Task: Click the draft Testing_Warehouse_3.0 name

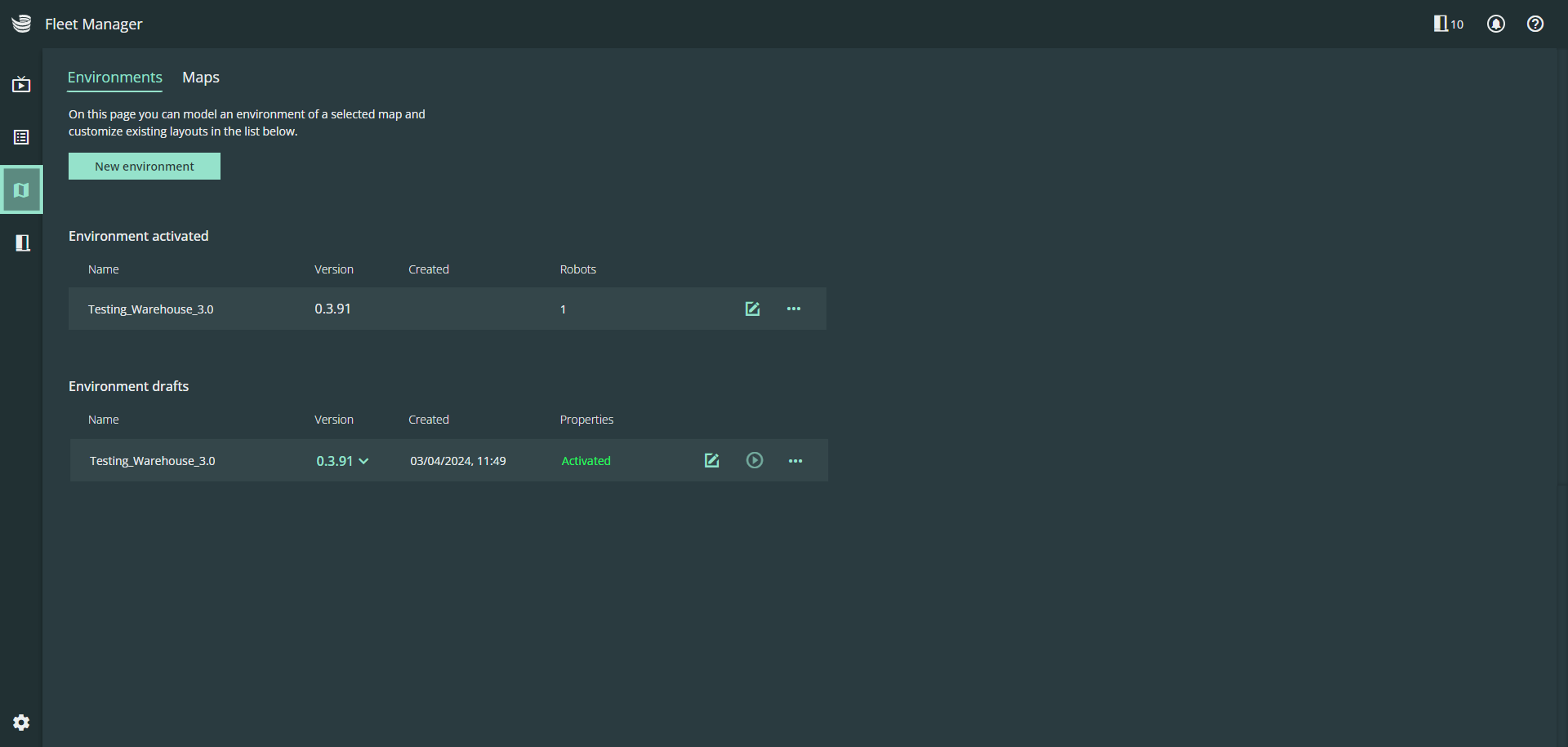Action: coord(152,461)
